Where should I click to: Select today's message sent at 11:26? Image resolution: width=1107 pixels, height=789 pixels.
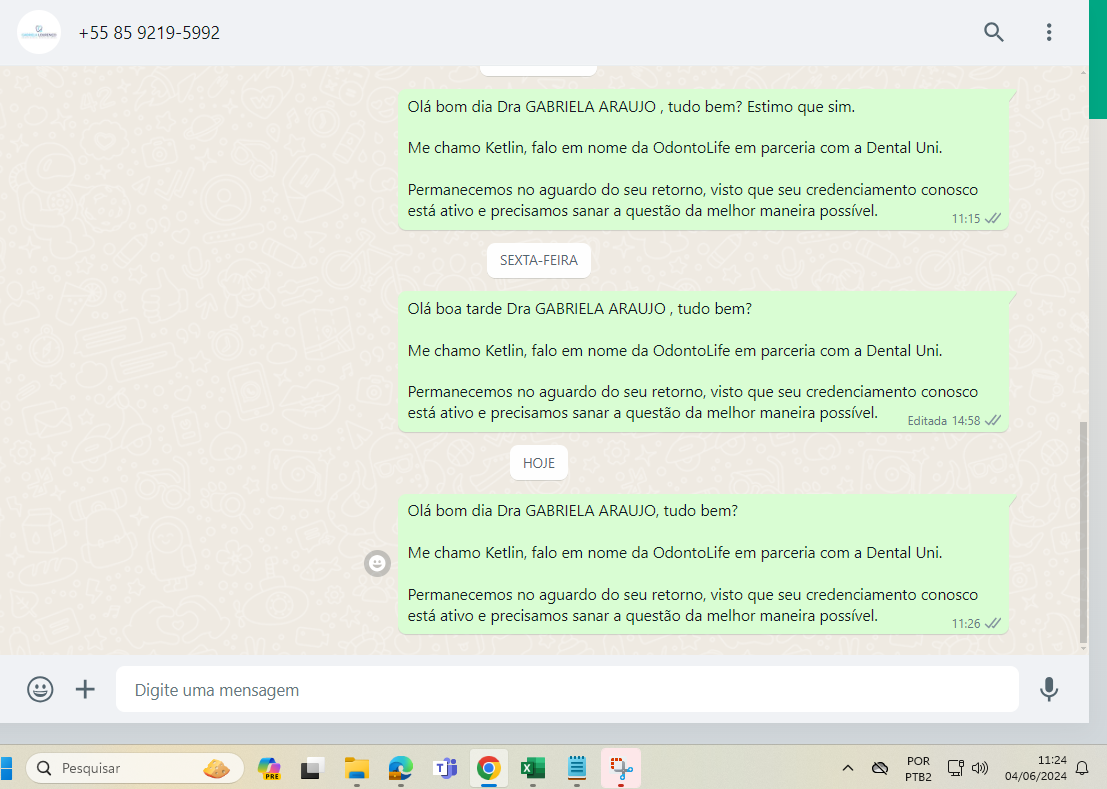pos(703,564)
